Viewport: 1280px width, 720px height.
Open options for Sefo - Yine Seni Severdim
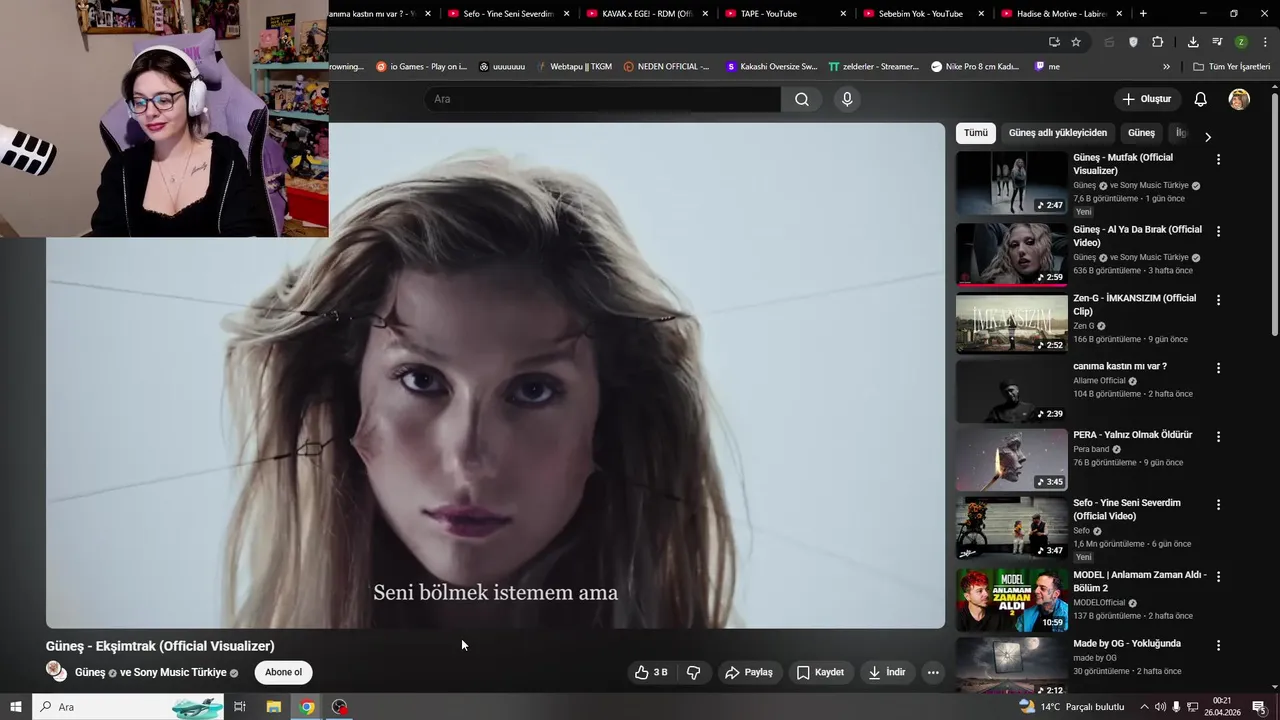tap(1218, 505)
